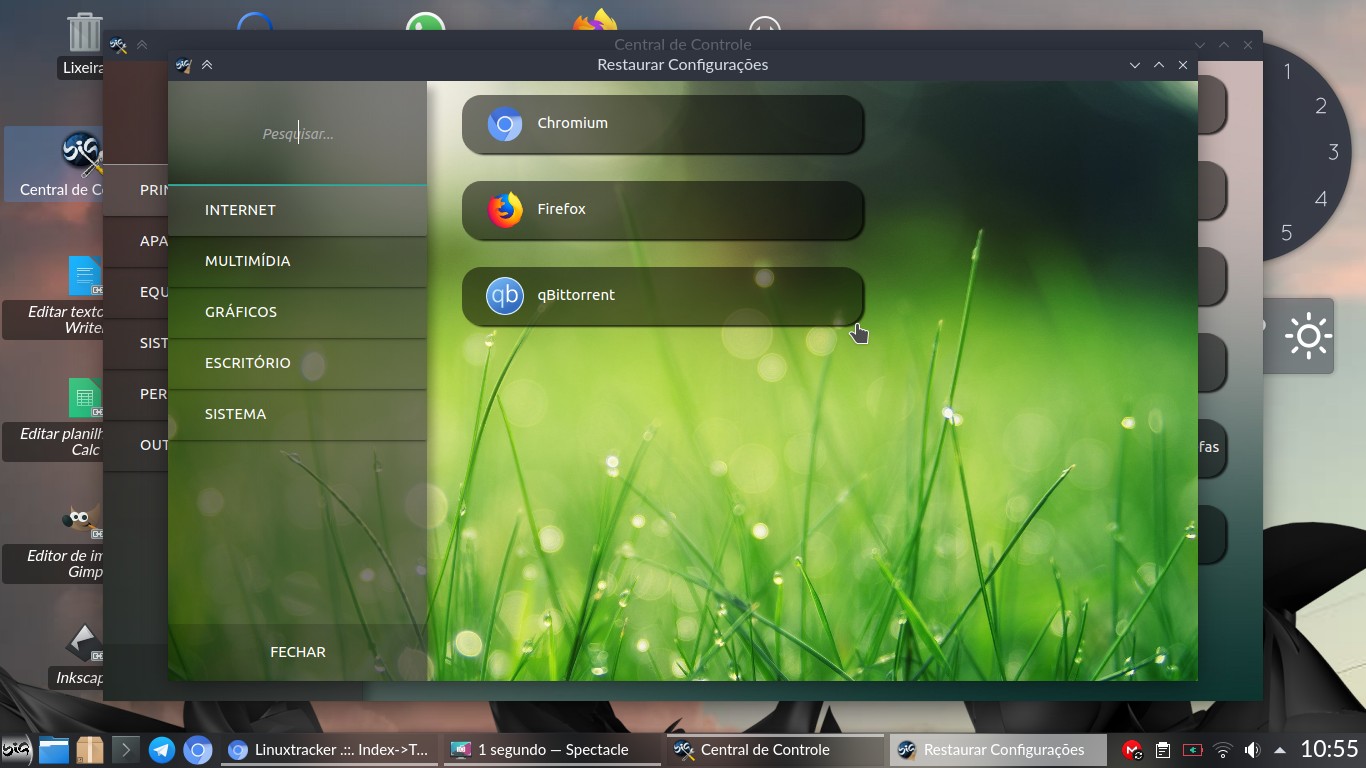Open the Chromium restore entry
The height and width of the screenshot is (768, 1366).
tap(662, 124)
